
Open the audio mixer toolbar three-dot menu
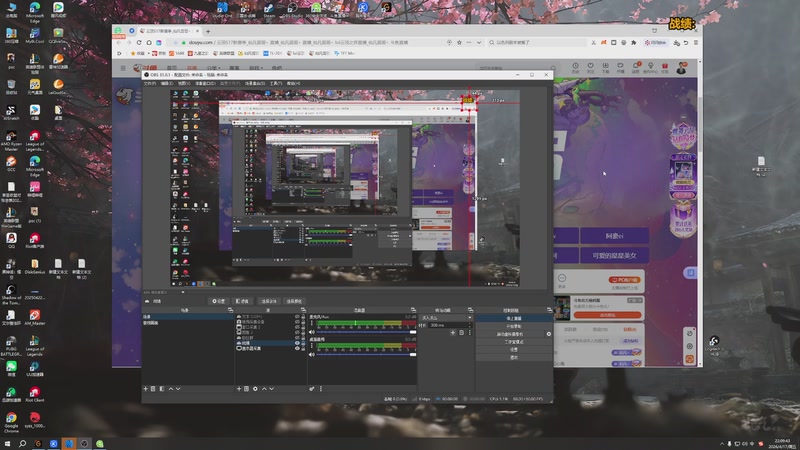coord(321,389)
